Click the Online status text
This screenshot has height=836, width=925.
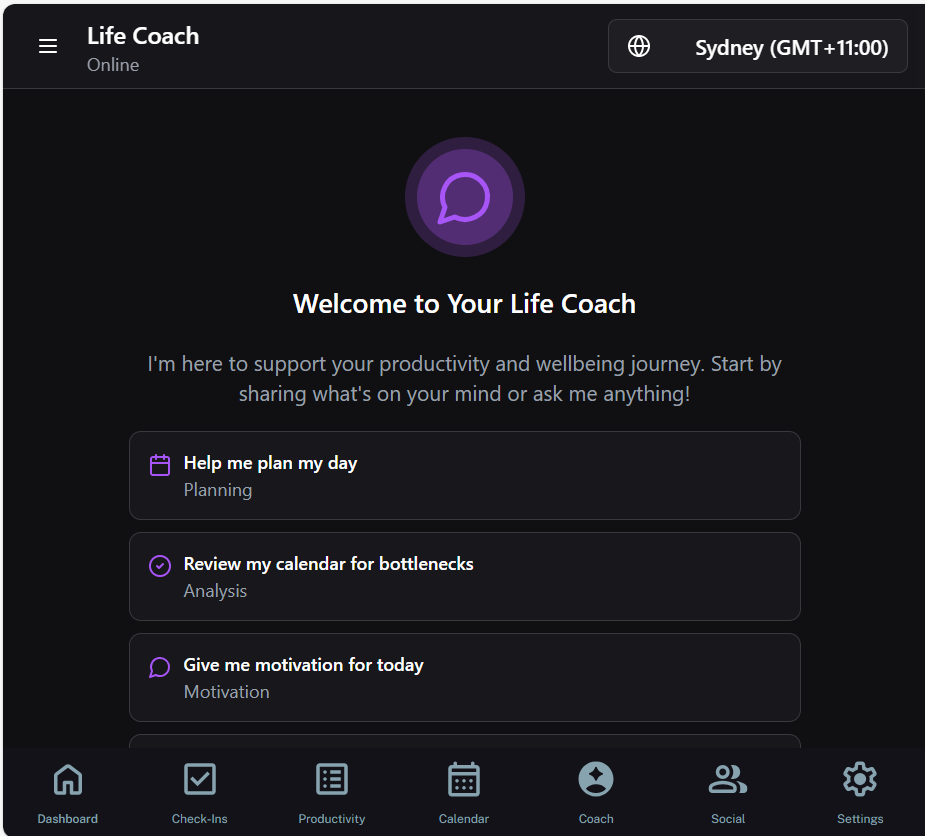coord(113,64)
